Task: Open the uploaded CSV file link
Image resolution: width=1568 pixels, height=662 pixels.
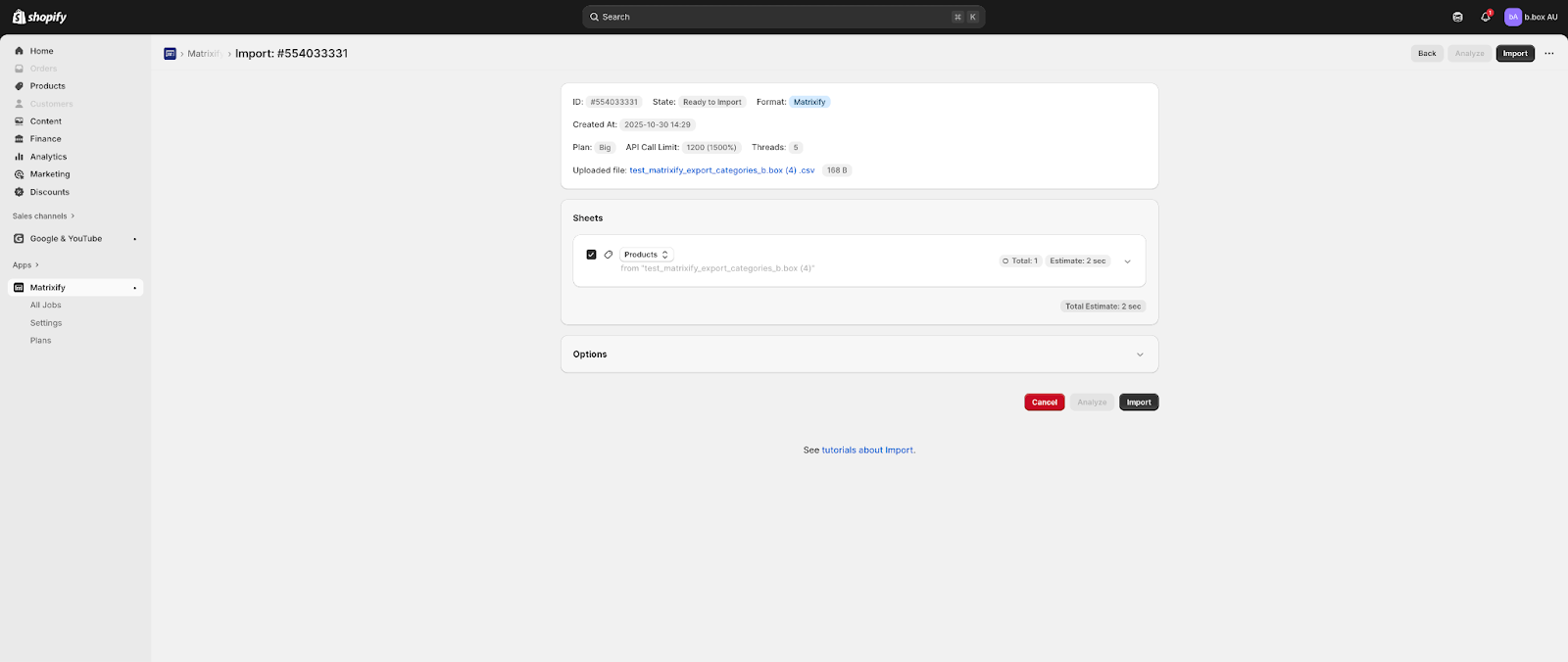Action: pyautogui.click(x=721, y=170)
